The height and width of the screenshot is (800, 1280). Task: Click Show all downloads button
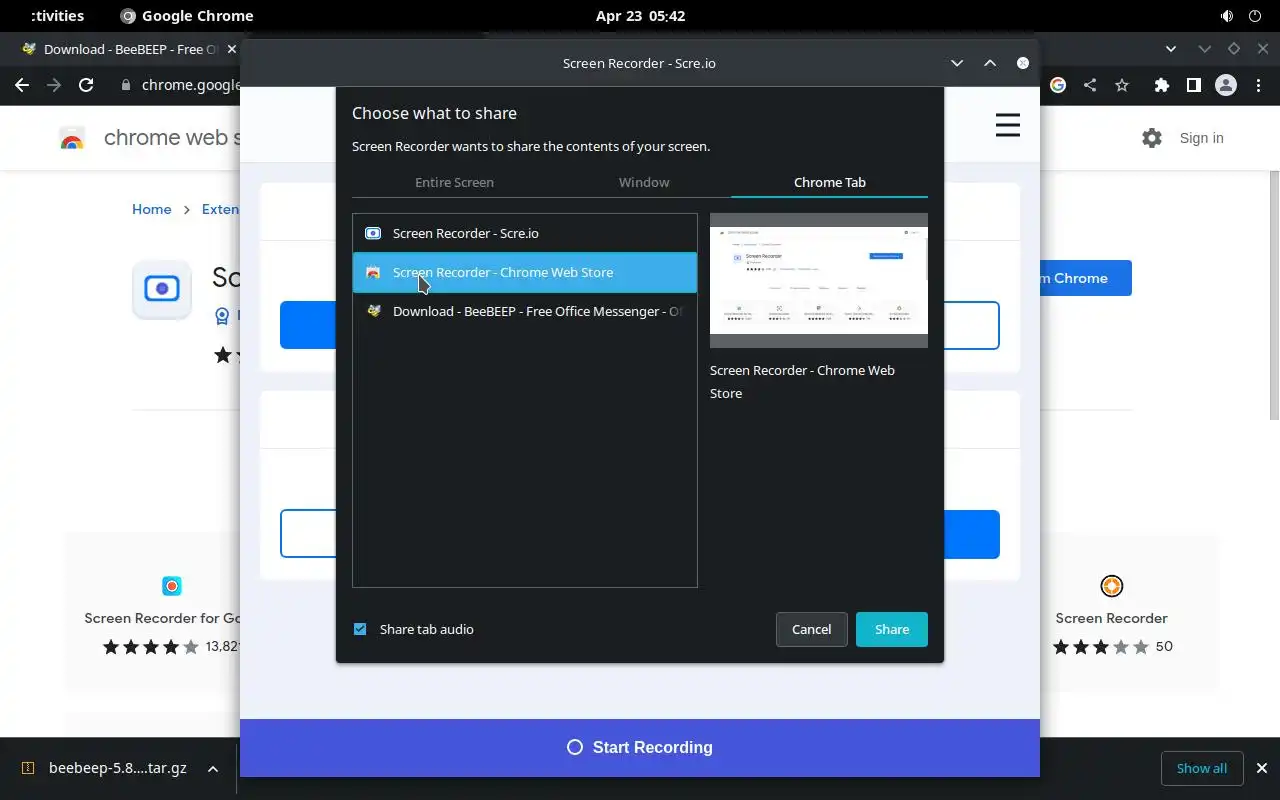[x=1202, y=768]
